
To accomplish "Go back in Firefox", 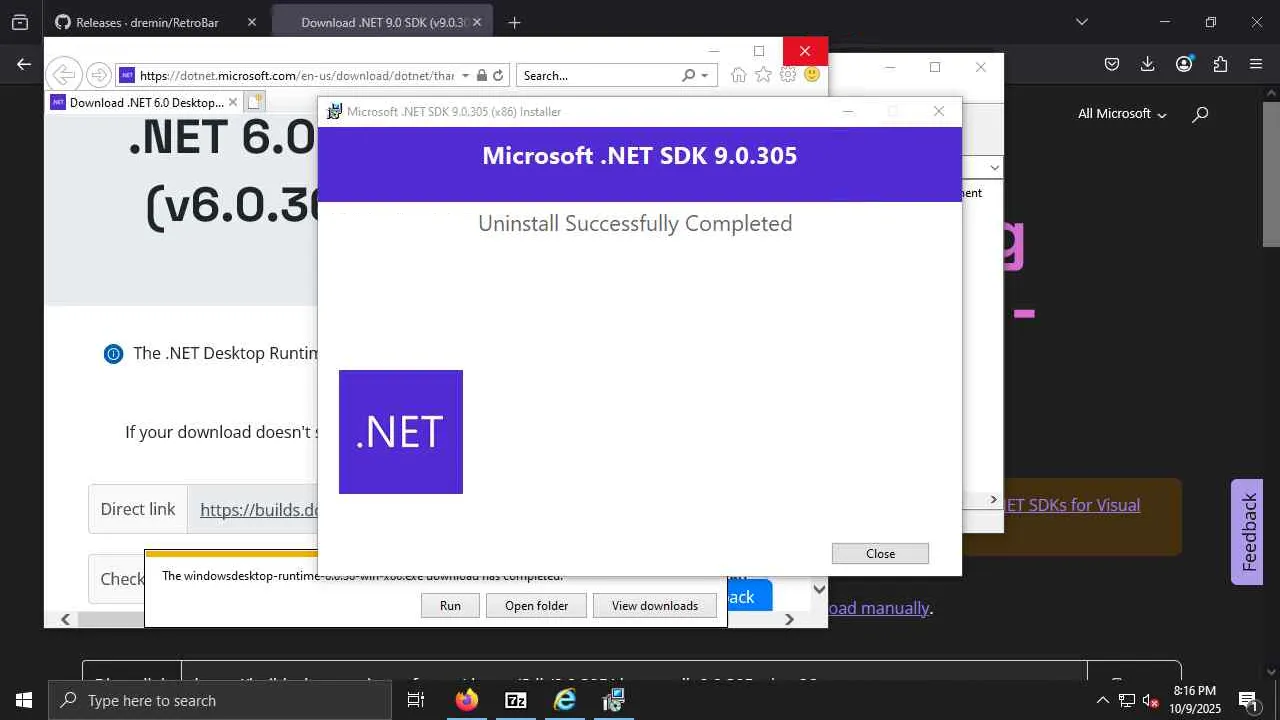I will point(24,64).
